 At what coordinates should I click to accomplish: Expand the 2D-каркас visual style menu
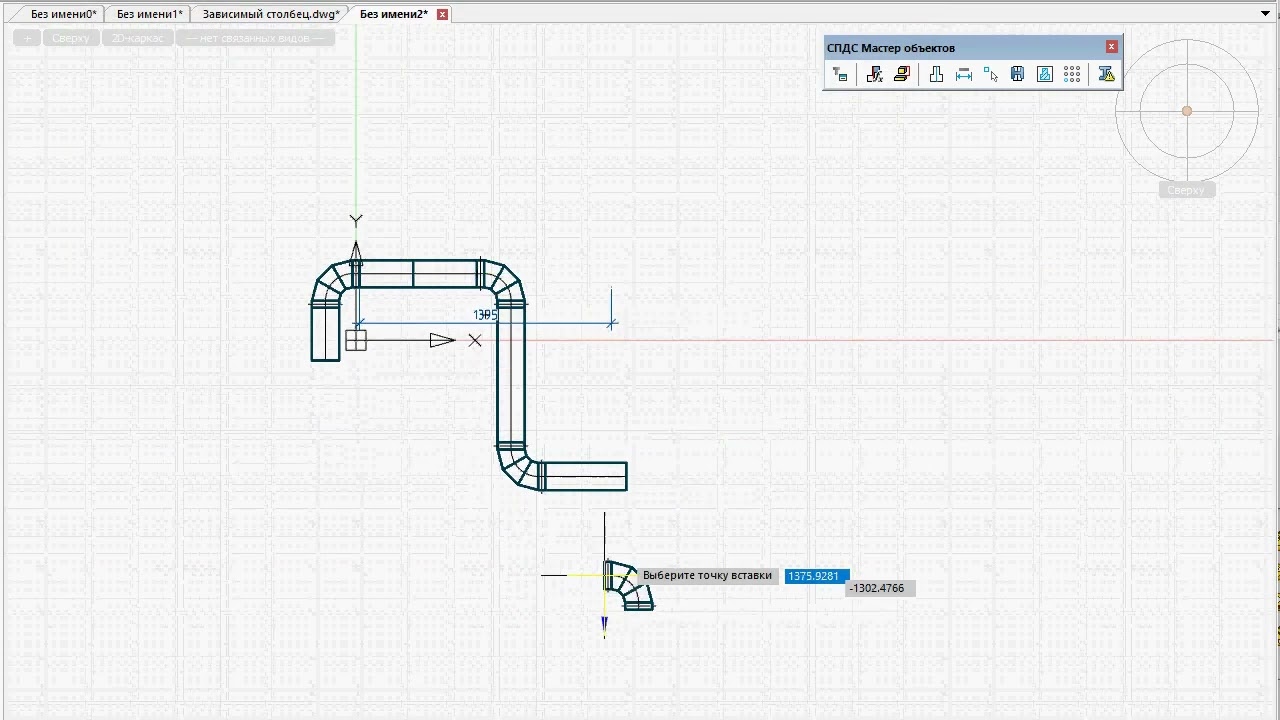pos(138,38)
